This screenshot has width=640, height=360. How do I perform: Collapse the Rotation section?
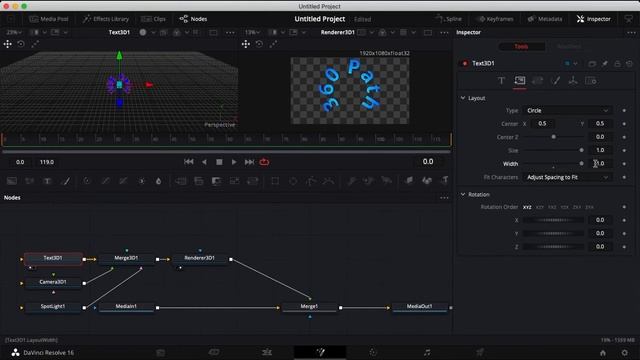(x=463, y=194)
